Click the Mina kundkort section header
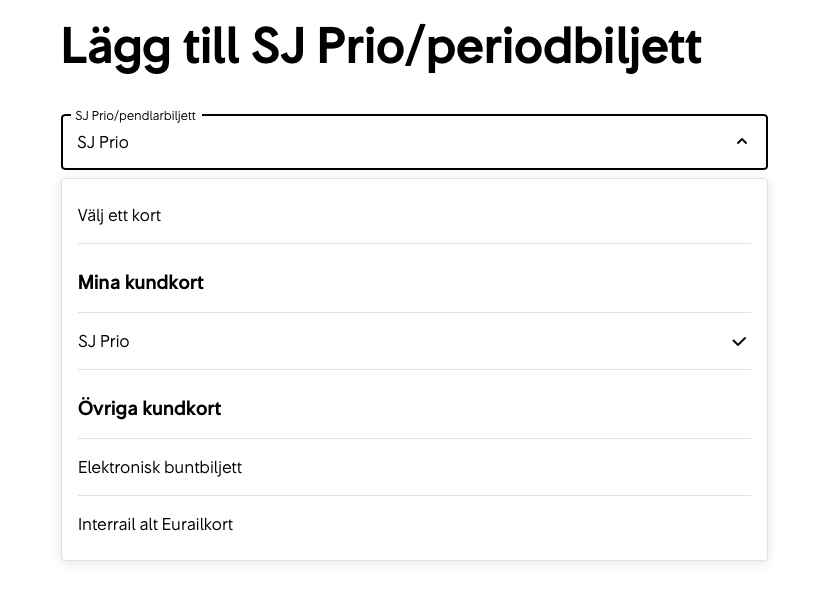 pyautogui.click(x=141, y=282)
